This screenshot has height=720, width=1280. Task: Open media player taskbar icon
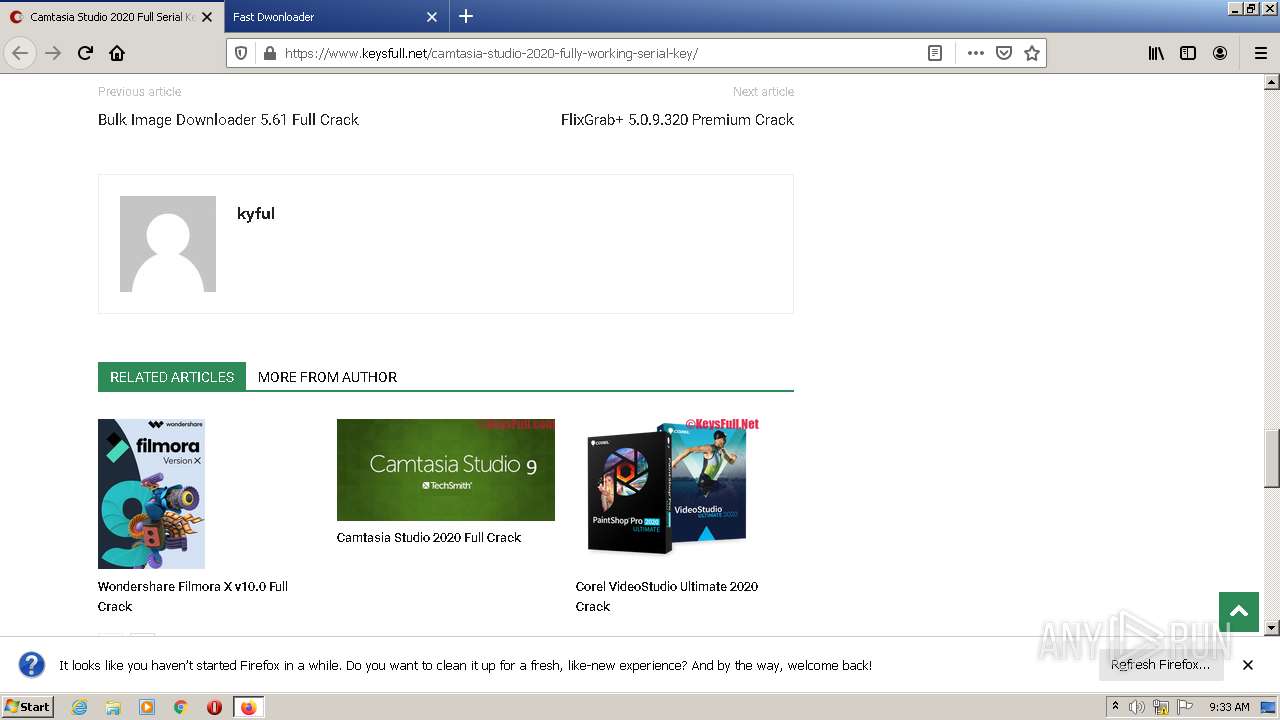147,707
